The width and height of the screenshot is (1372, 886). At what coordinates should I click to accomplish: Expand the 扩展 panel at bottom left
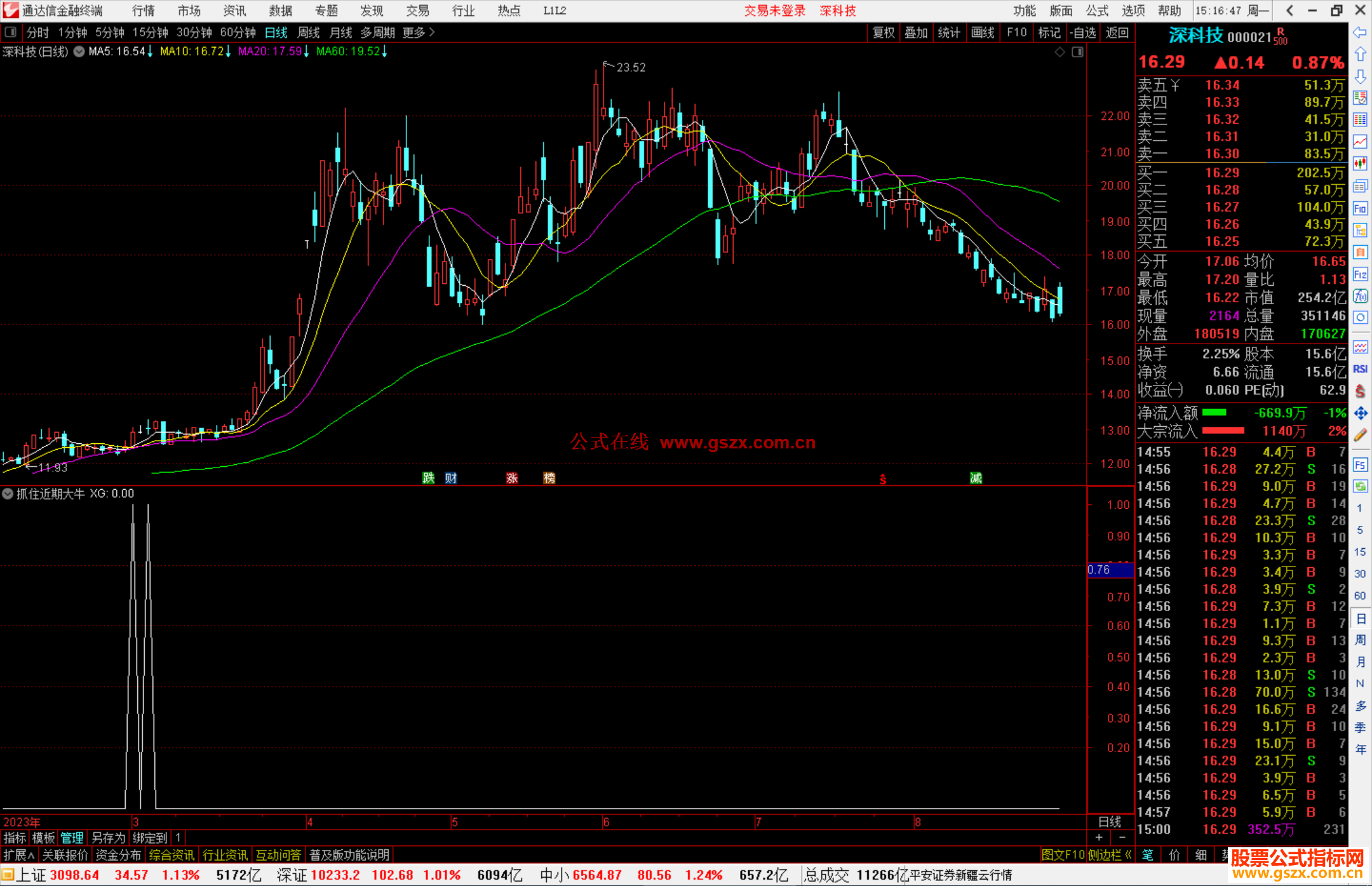(19, 855)
